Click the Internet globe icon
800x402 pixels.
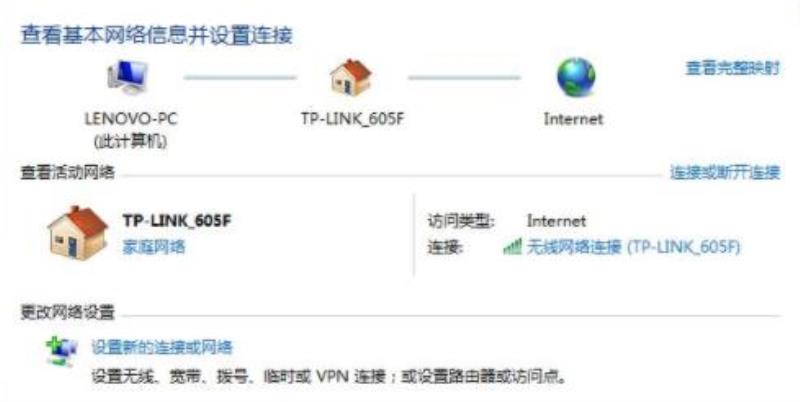tap(576, 78)
